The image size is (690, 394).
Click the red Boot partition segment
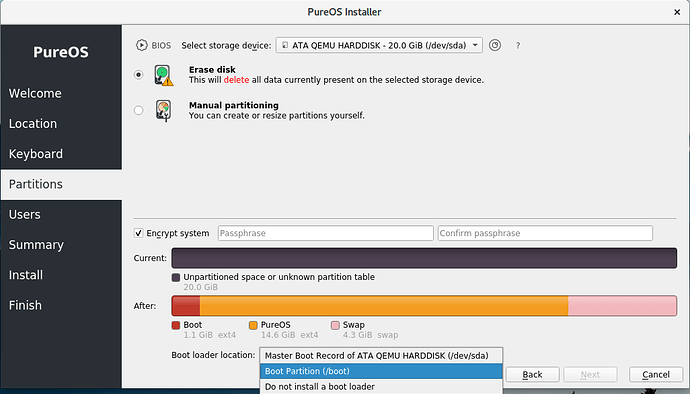186,306
